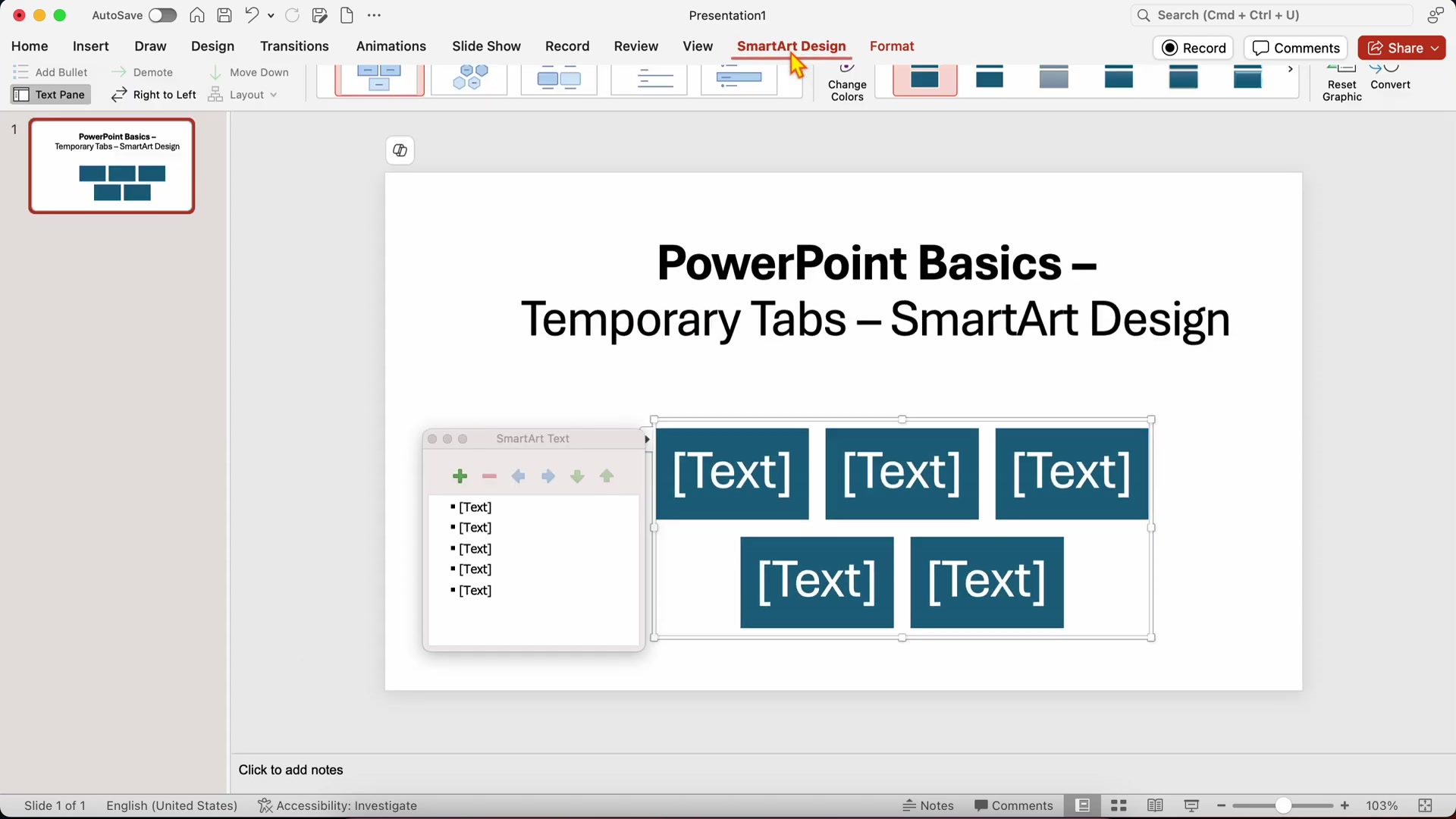Image resolution: width=1456 pixels, height=819 pixels.
Task: Toggle Notes in status bar
Action: coord(928,805)
